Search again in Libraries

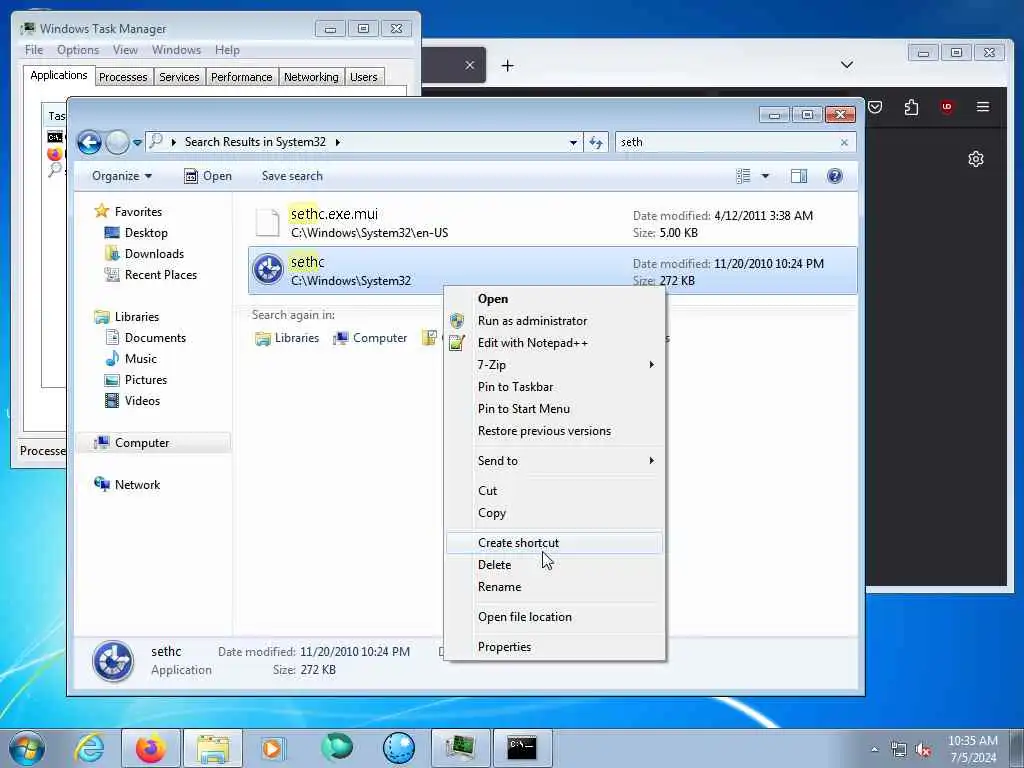click(287, 338)
